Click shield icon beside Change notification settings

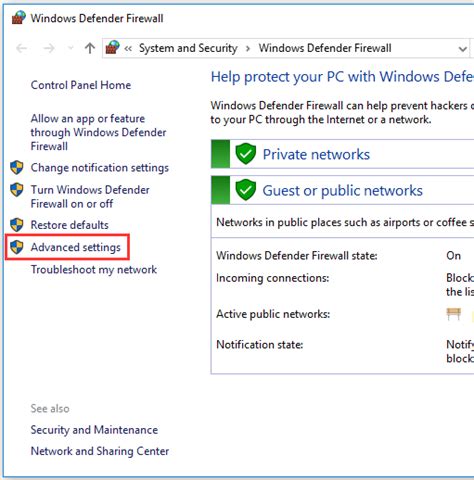point(17,167)
